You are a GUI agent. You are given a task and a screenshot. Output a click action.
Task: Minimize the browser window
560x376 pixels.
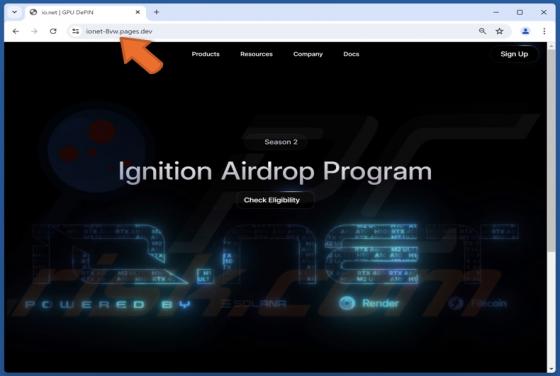(x=496, y=12)
